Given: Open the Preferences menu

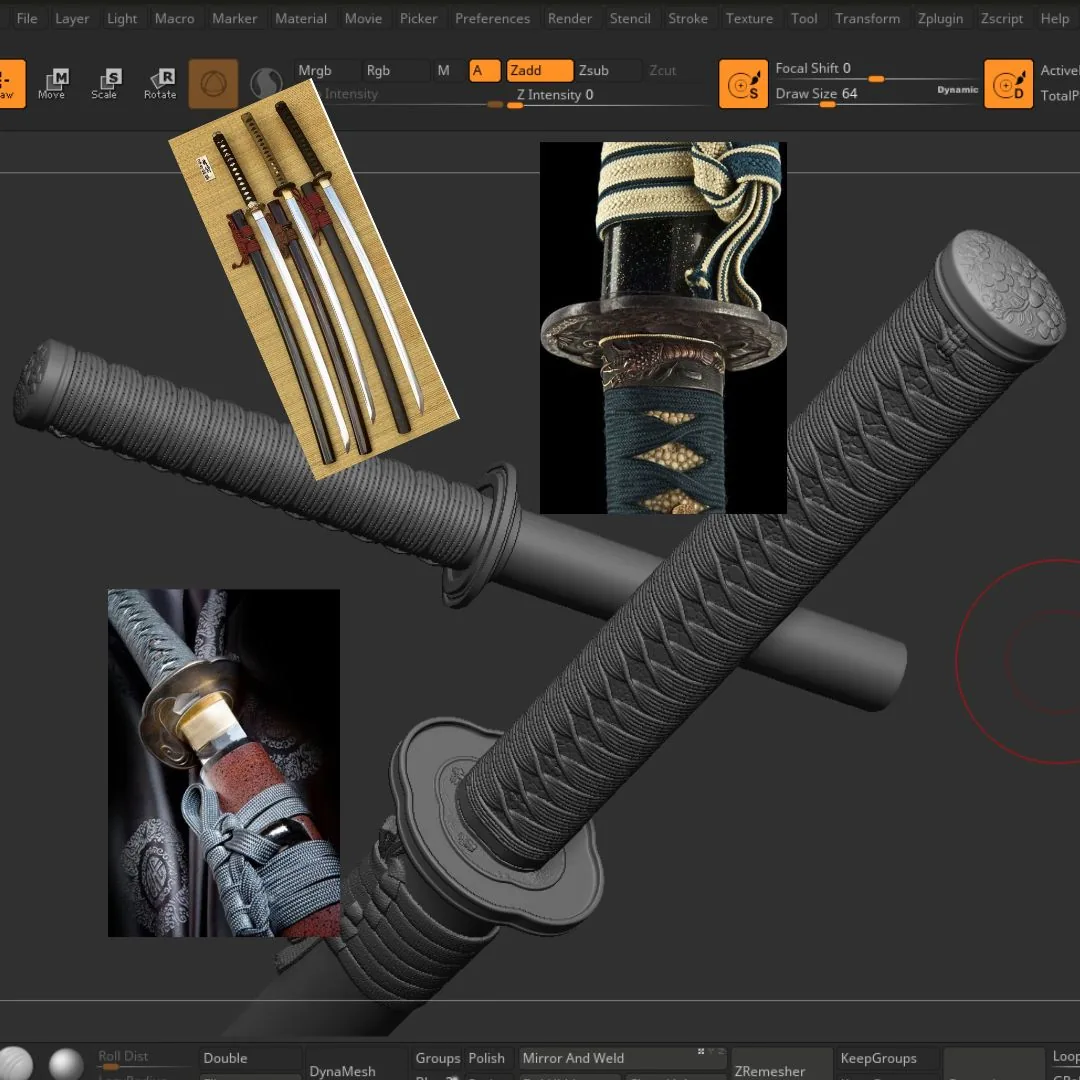Looking at the screenshot, I should pos(492,19).
